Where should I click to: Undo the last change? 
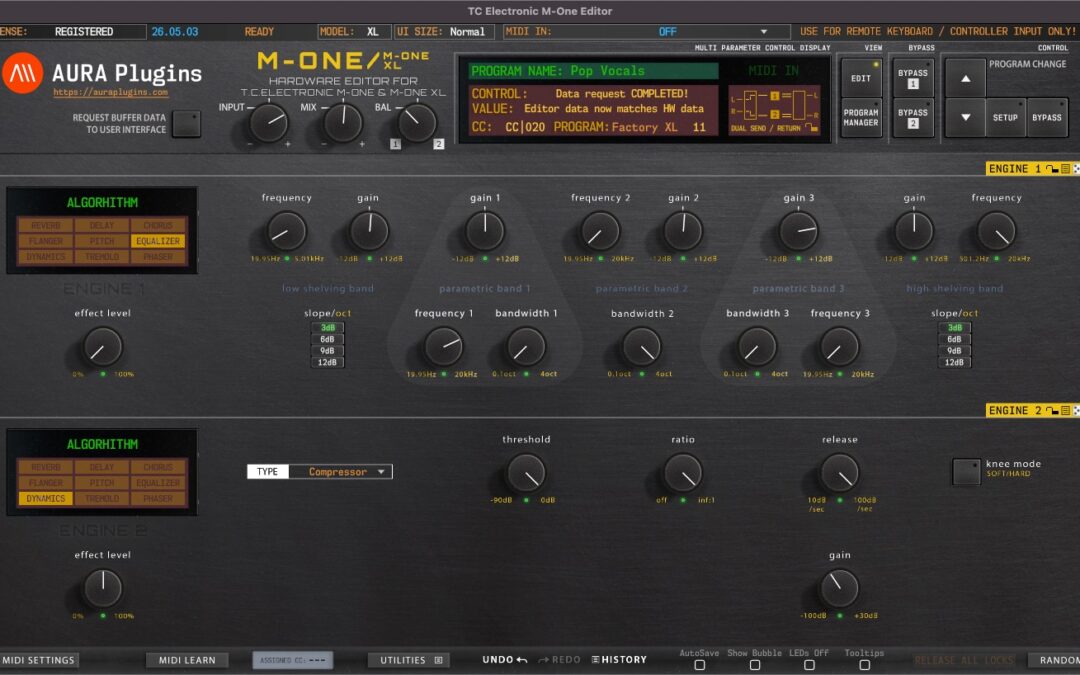pos(505,659)
